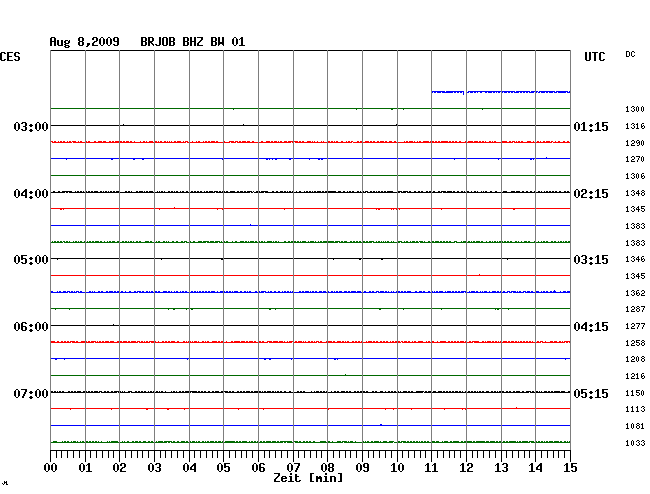Click the DC value '1346'
This screenshot has height=494, width=650.
coord(635,259)
